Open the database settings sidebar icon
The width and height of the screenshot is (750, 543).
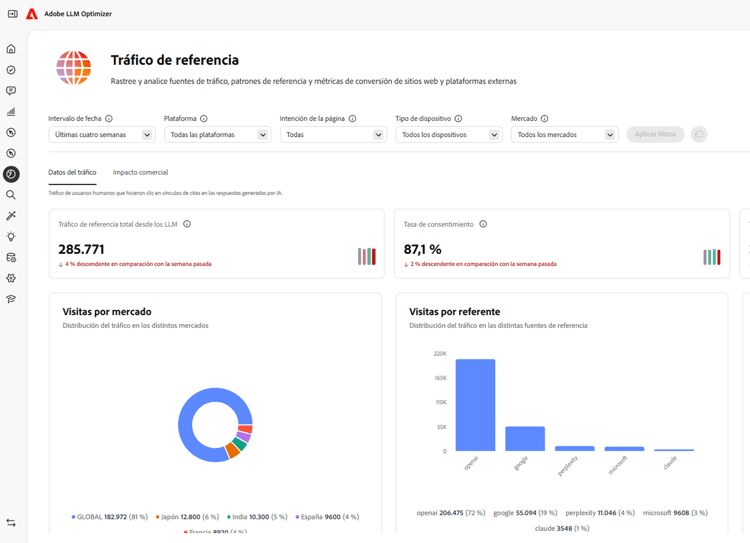click(x=11, y=257)
